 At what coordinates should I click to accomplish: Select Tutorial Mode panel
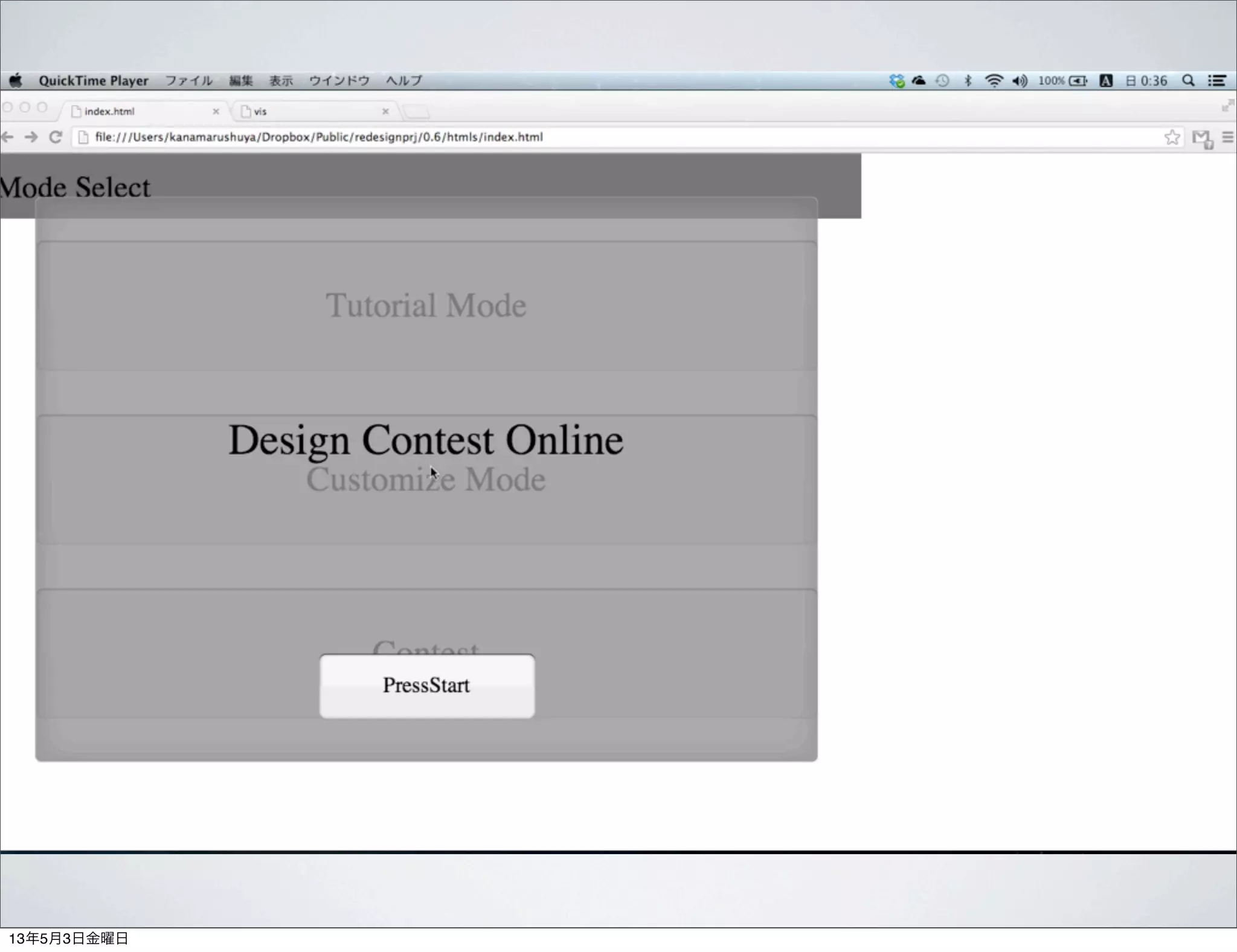coord(426,306)
